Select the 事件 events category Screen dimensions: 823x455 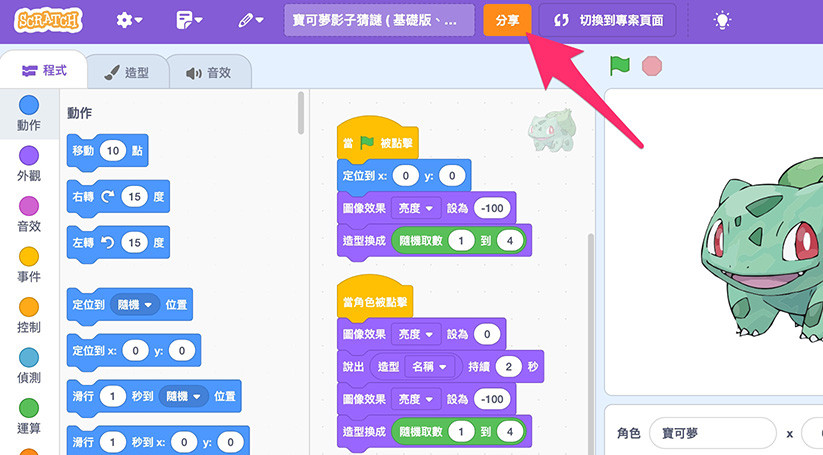click(29, 264)
